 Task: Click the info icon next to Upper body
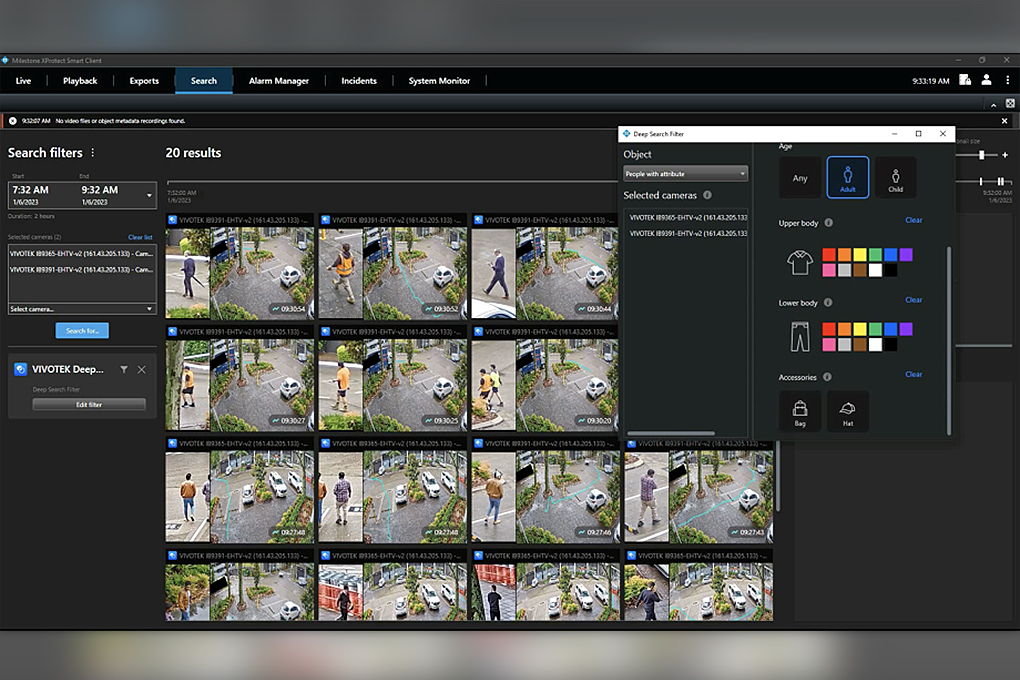click(x=829, y=223)
